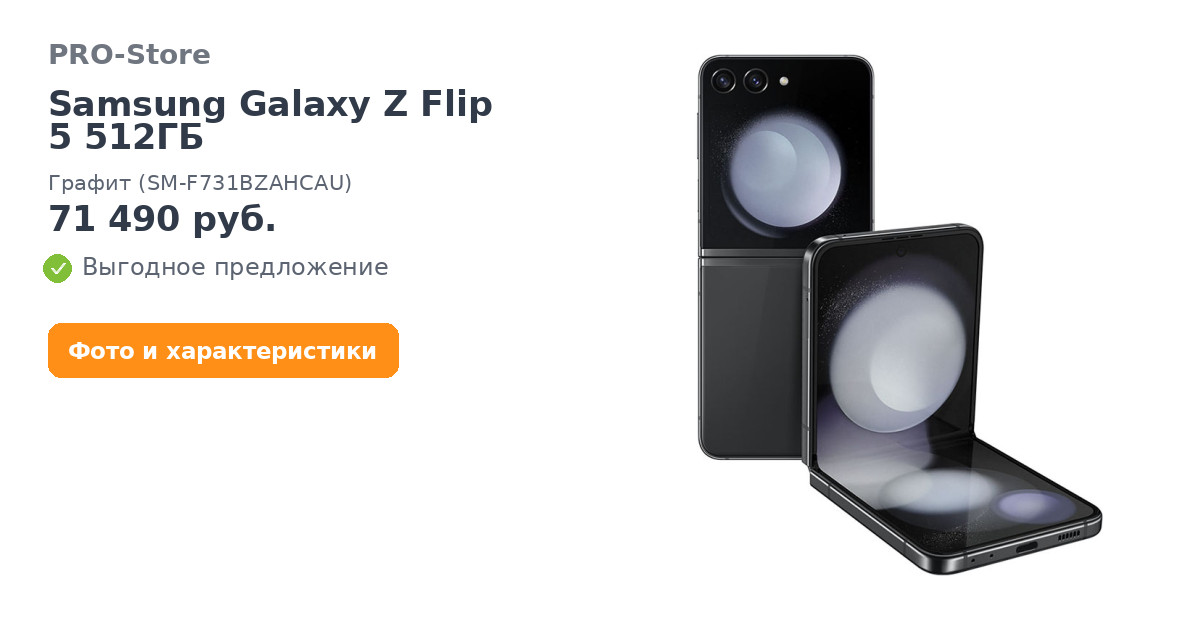Screen dimensions: 1200x630
Task: Click the PRO-Store shop name
Action: (129, 55)
